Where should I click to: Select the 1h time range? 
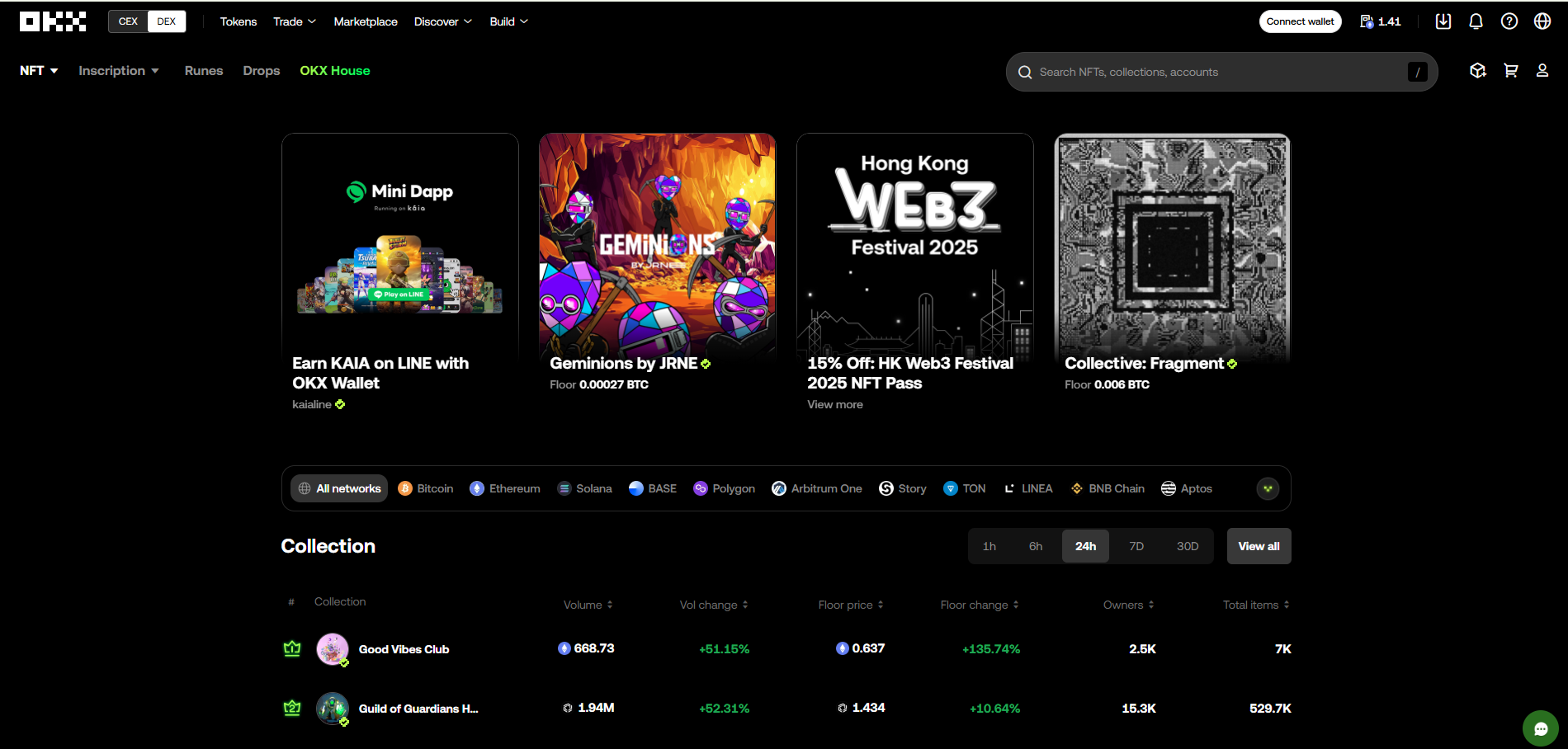coord(989,546)
